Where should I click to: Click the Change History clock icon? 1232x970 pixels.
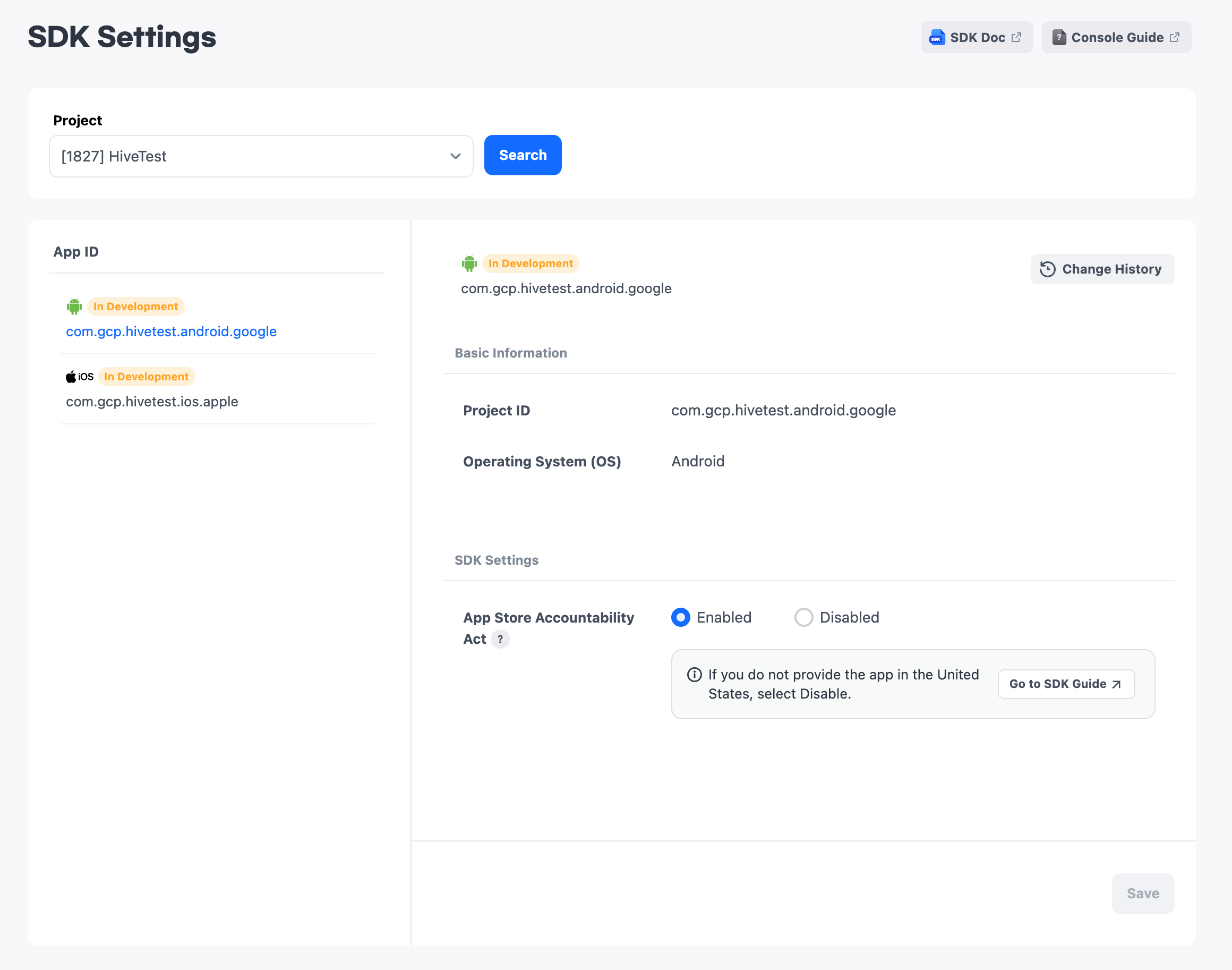(x=1047, y=269)
